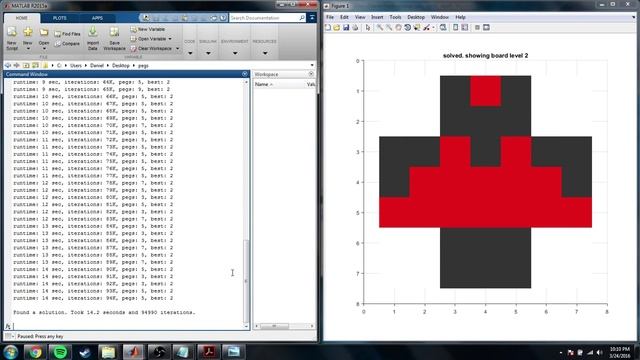Switch to the PLOTS ribbon tab

click(60, 18)
